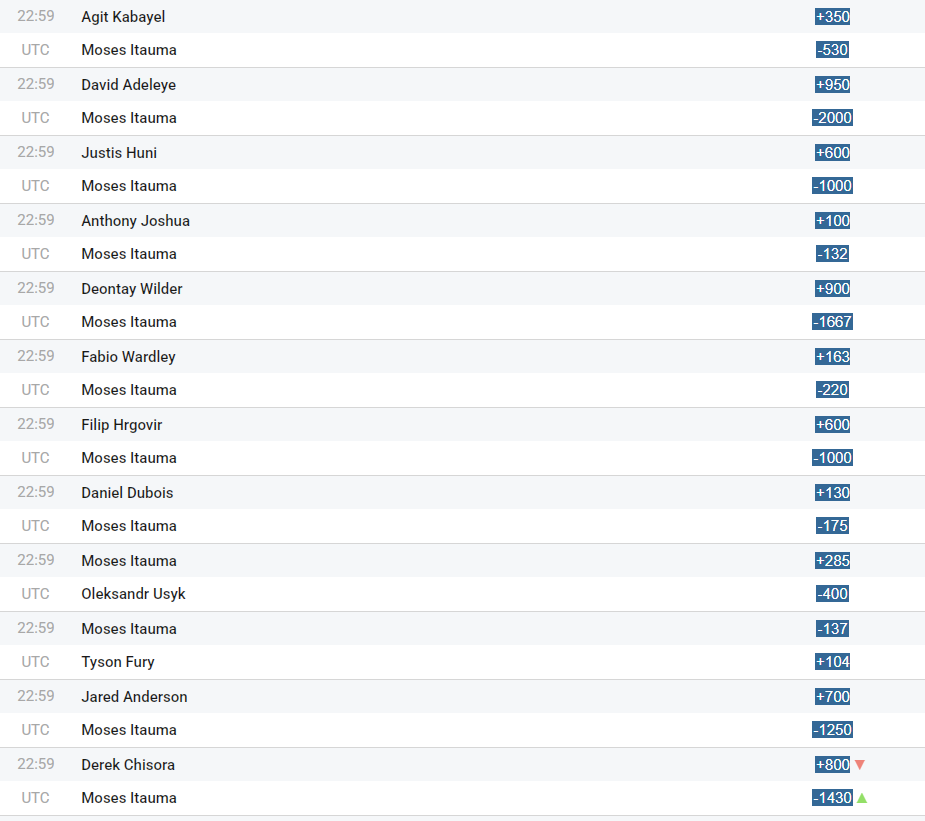Click the Tyson Fury name
The width and height of the screenshot is (925, 821).
[118, 662]
